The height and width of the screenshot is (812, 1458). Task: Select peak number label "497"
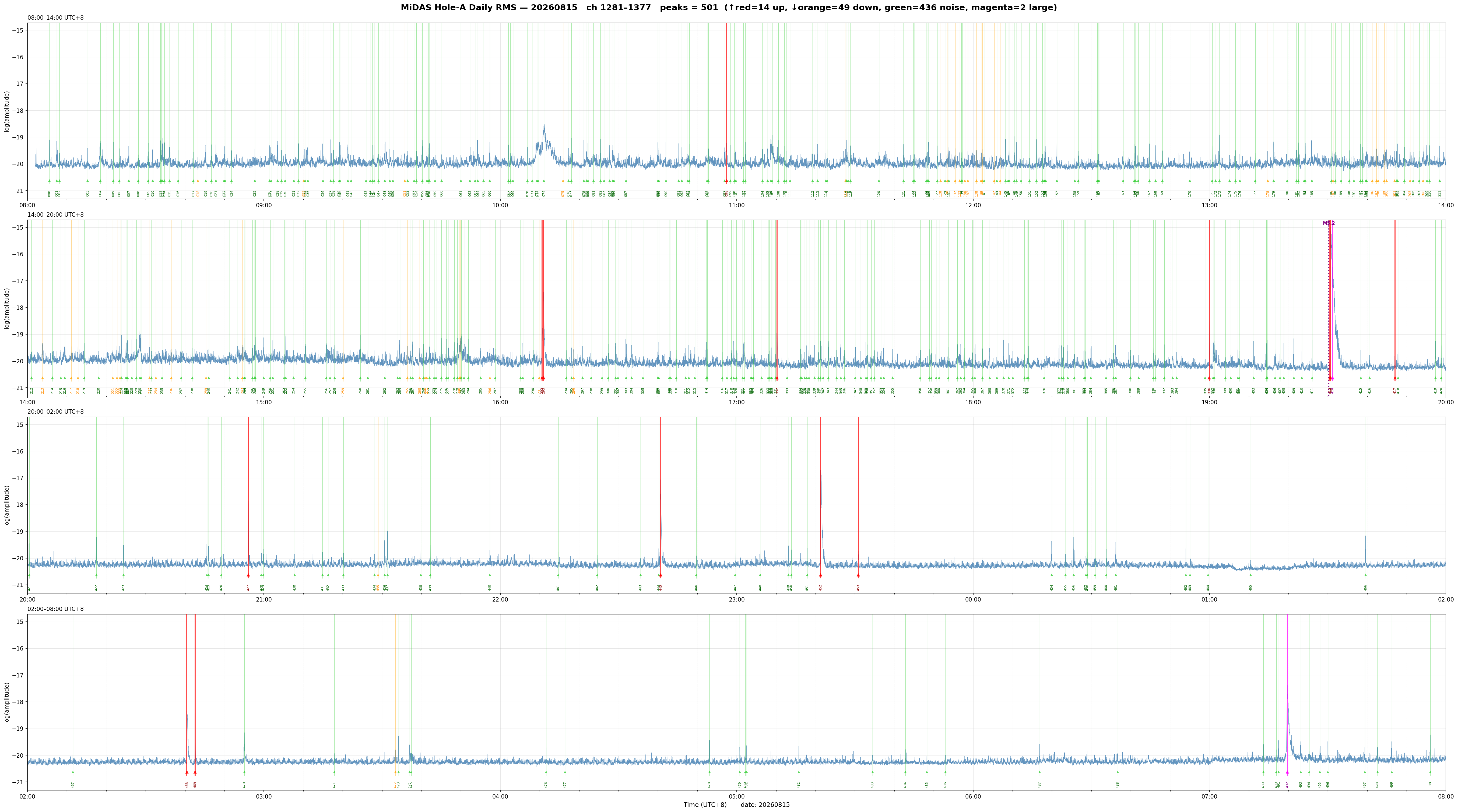point(1365,785)
